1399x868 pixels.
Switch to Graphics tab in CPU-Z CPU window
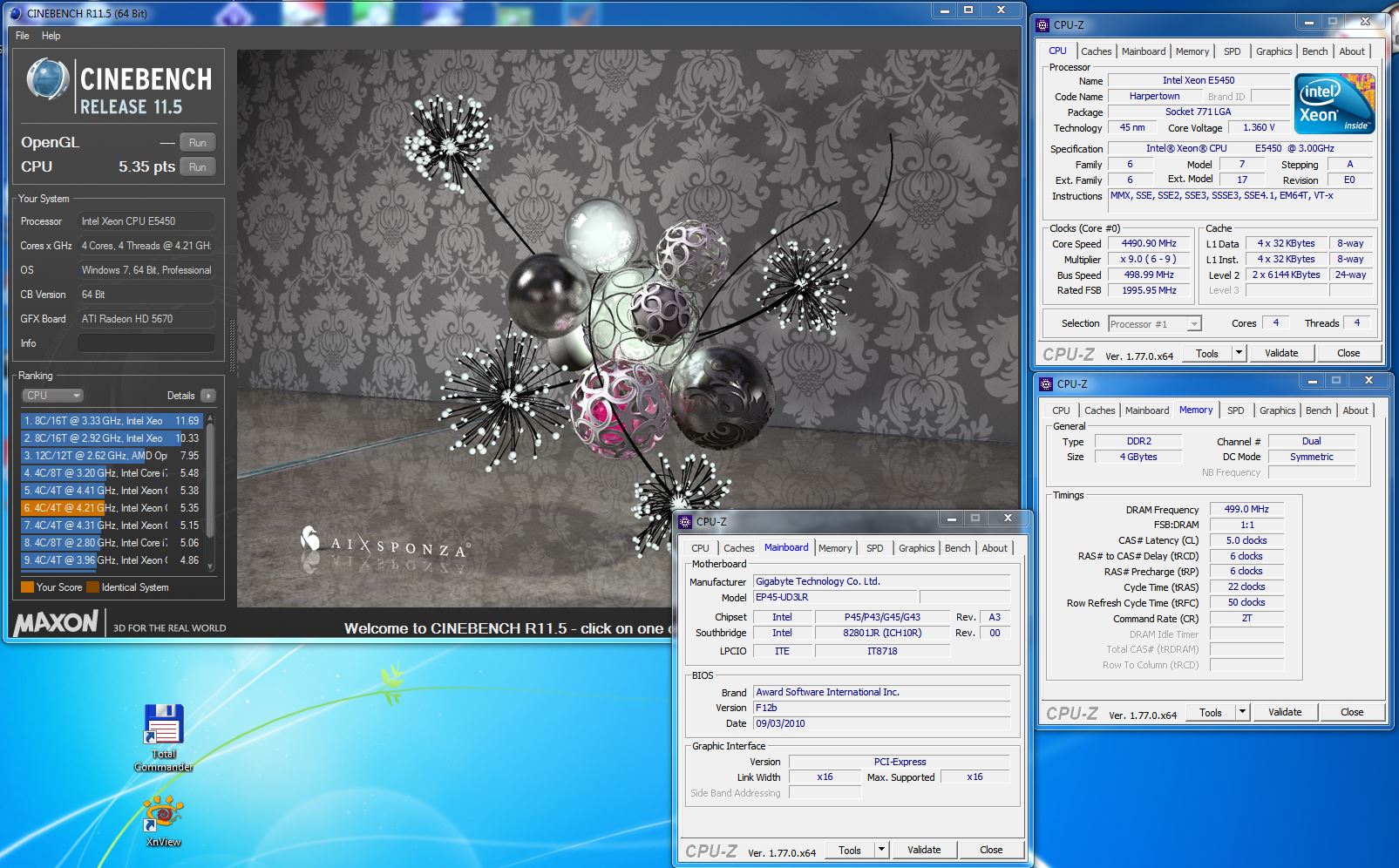1273,51
